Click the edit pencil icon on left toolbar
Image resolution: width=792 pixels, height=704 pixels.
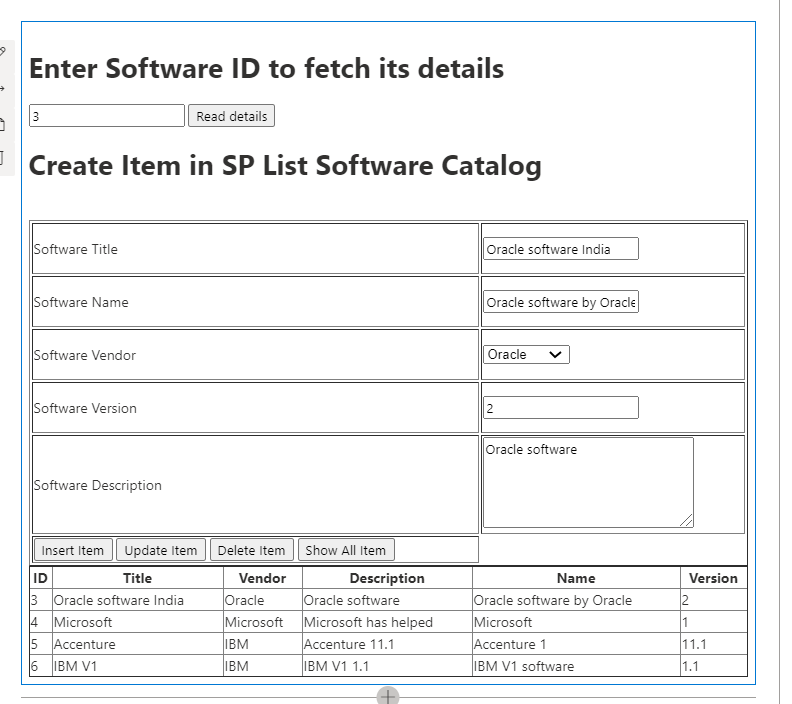point(3,51)
